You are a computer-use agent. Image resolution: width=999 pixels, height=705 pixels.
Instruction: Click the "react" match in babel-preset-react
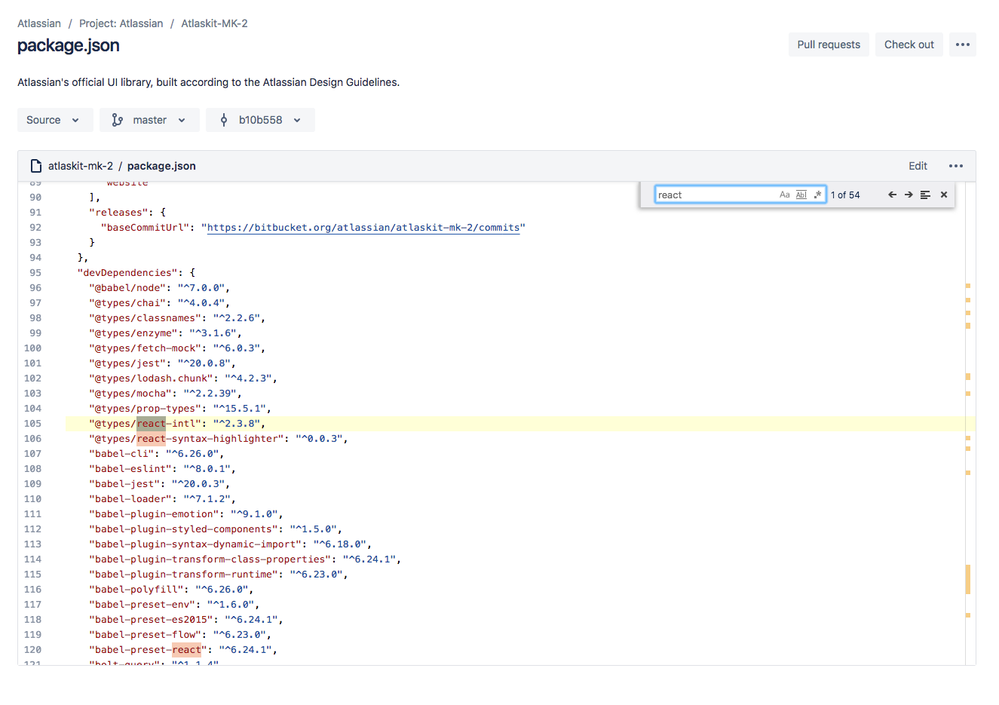pos(187,650)
